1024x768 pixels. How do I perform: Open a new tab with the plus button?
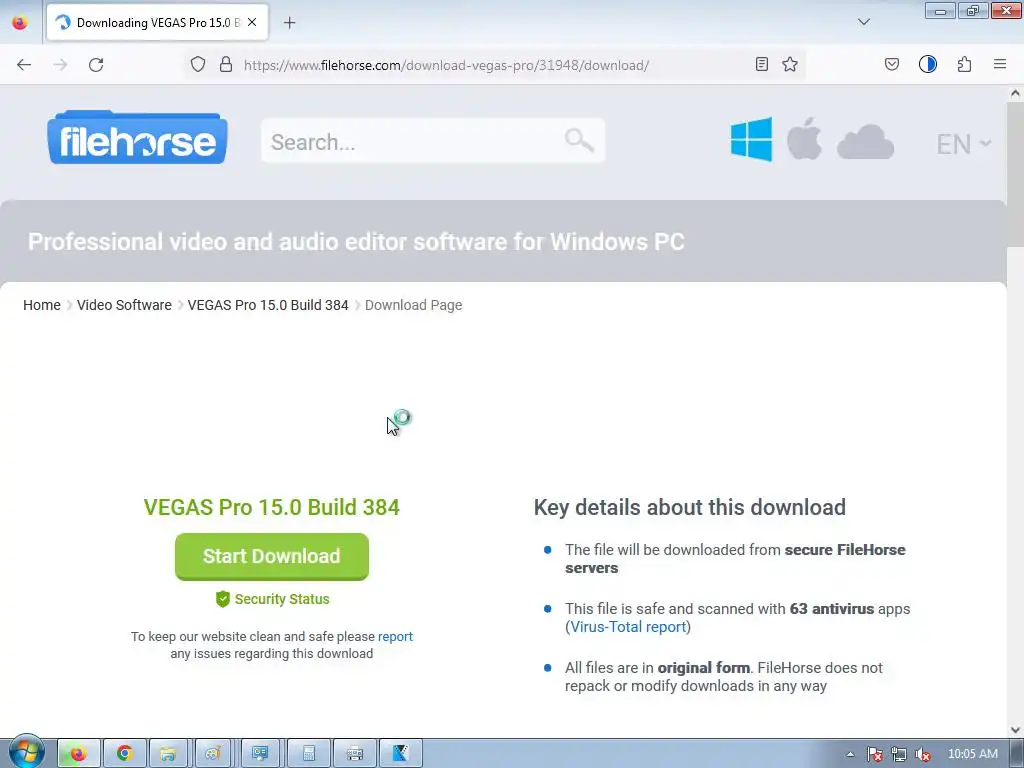point(289,23)
